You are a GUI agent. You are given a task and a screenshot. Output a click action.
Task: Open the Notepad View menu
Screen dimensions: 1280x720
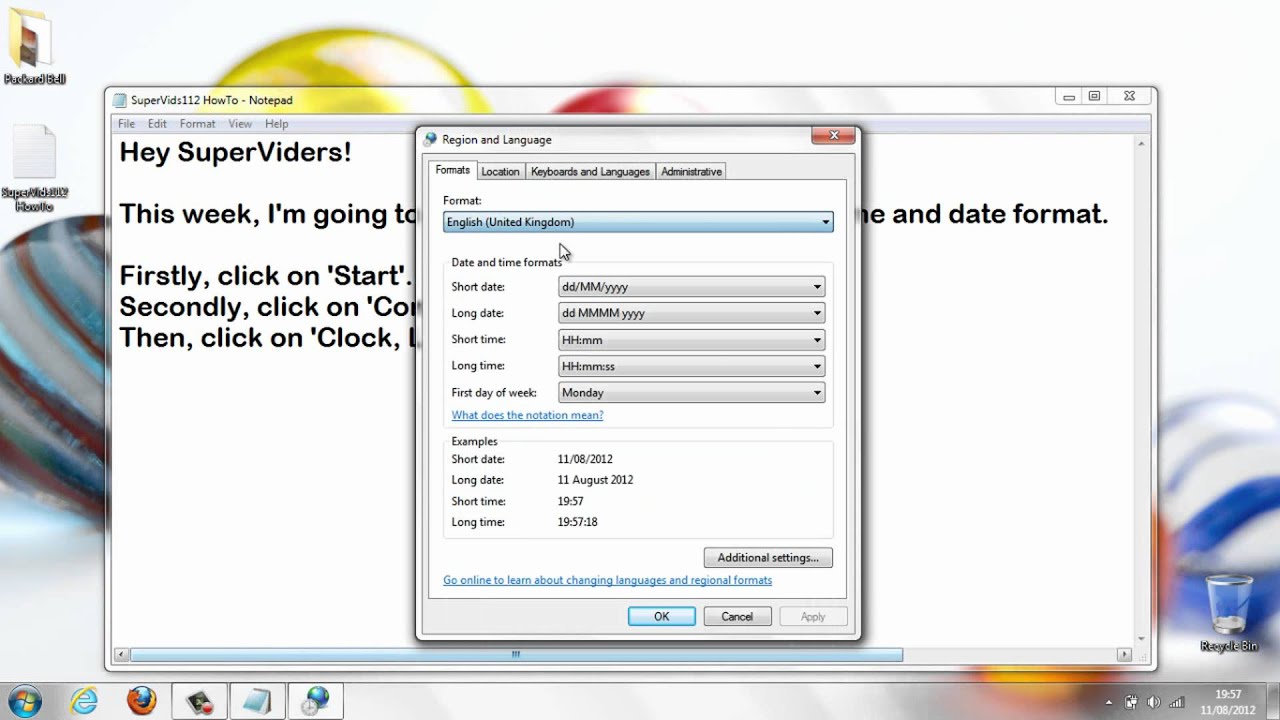pyautogui.click(x=240, y=124)
